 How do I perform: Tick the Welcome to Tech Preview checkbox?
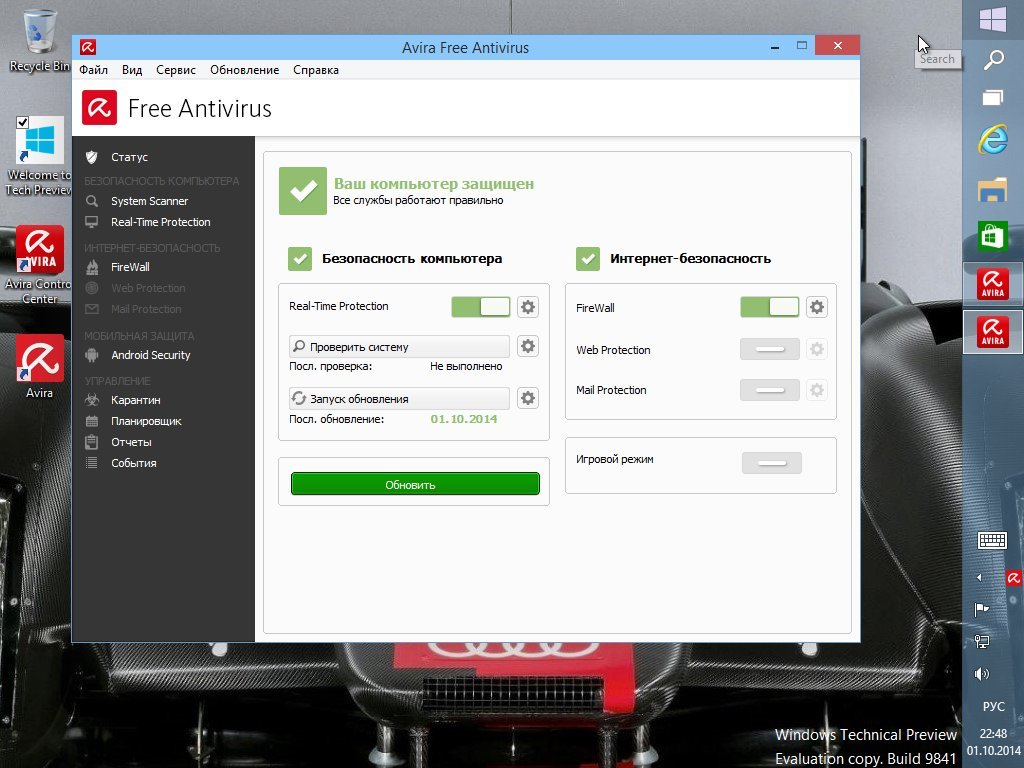(x=22, y=122)
